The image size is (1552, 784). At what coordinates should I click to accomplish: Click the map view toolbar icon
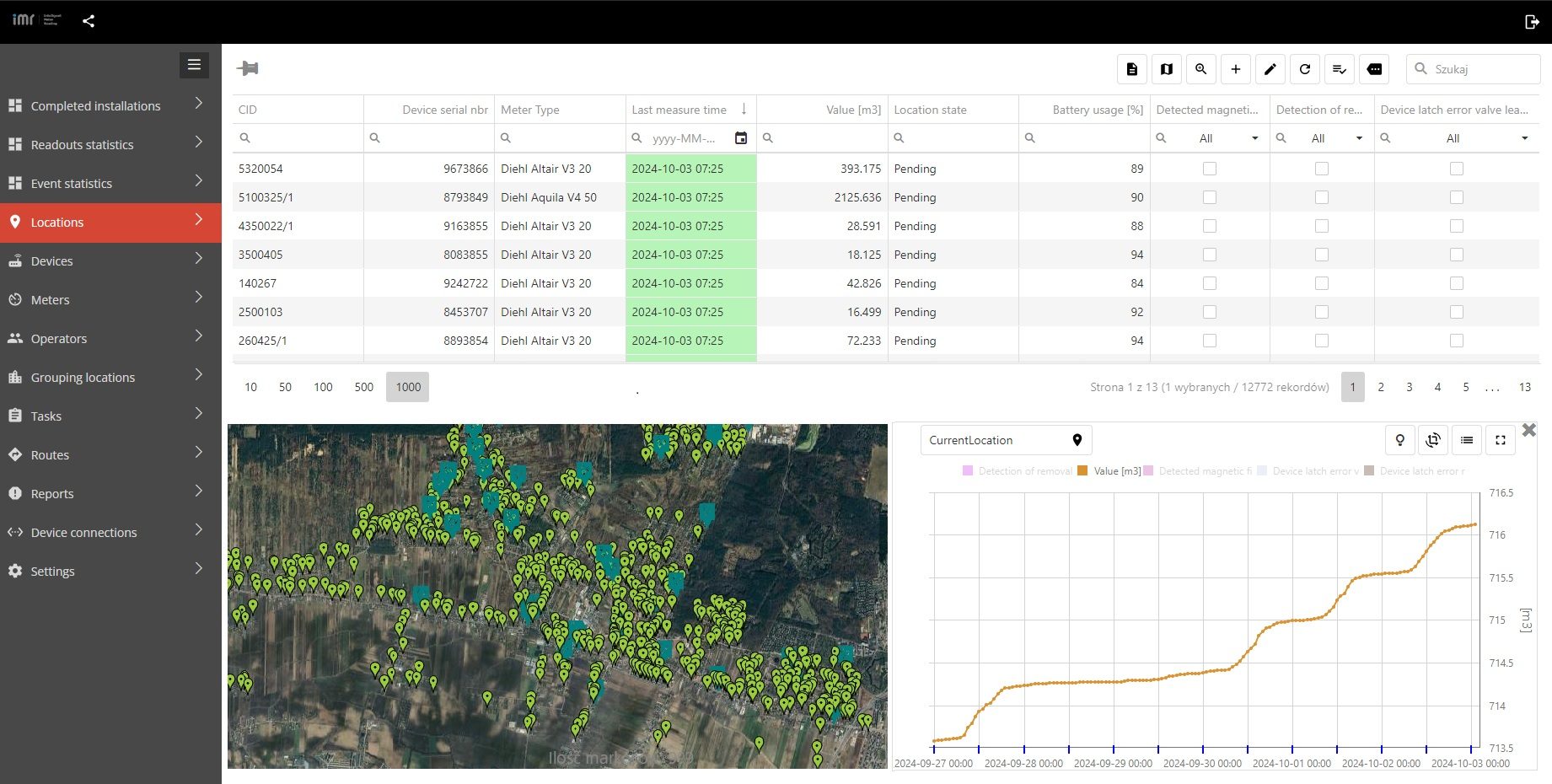click(x=1167, y=69)
